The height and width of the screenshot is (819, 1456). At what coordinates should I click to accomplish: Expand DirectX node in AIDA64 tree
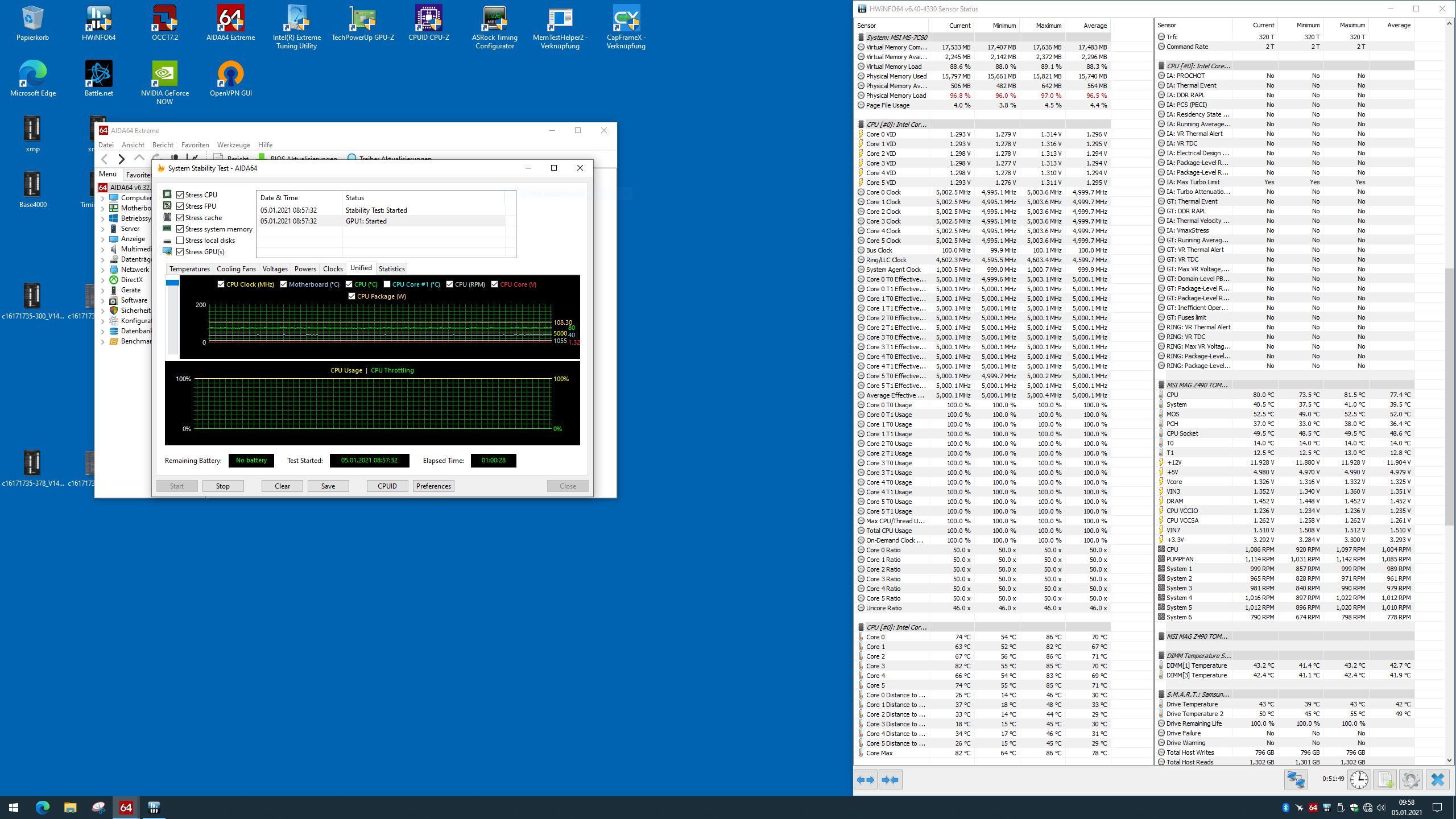coord(103,280)
